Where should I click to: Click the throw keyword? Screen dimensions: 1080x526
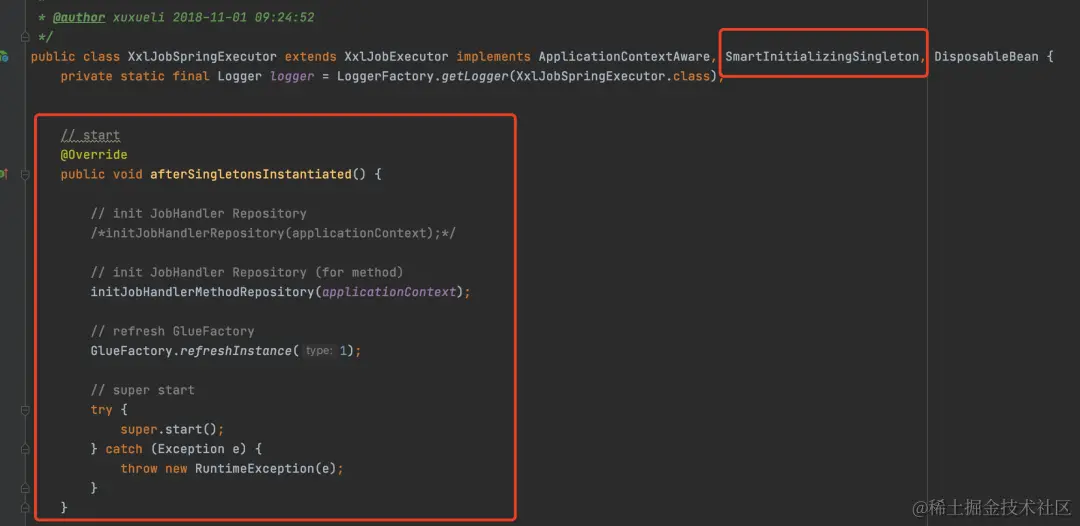[x=139, y=469]
